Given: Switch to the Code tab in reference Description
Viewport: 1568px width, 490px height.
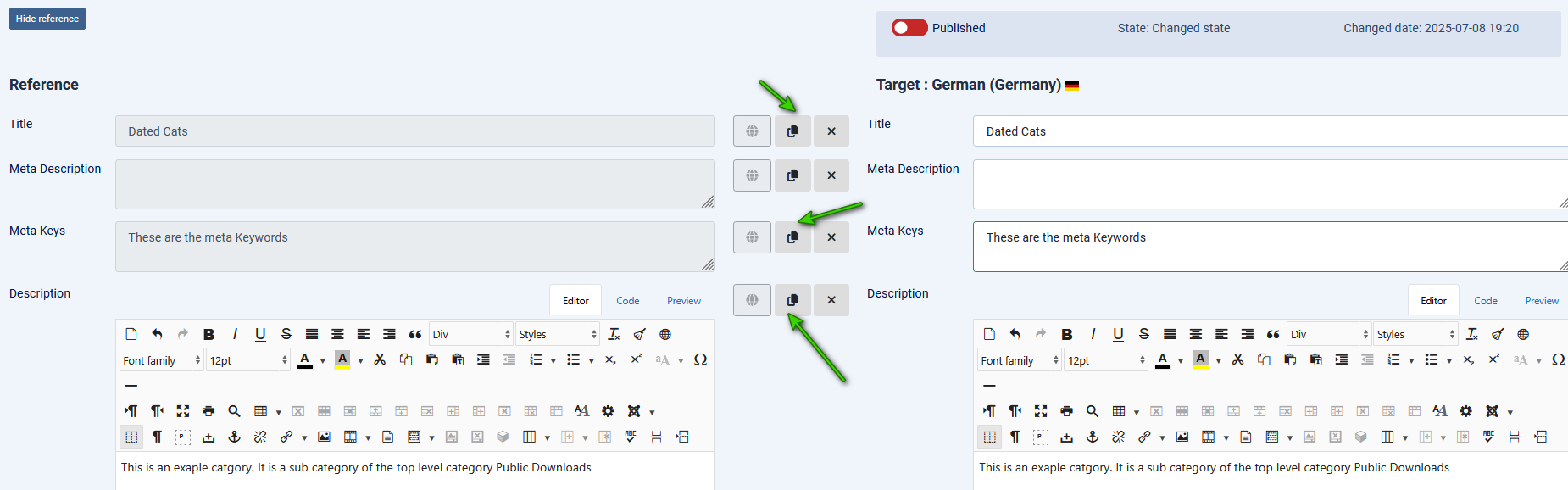Looking at the screenshot, I should point(627,301).
